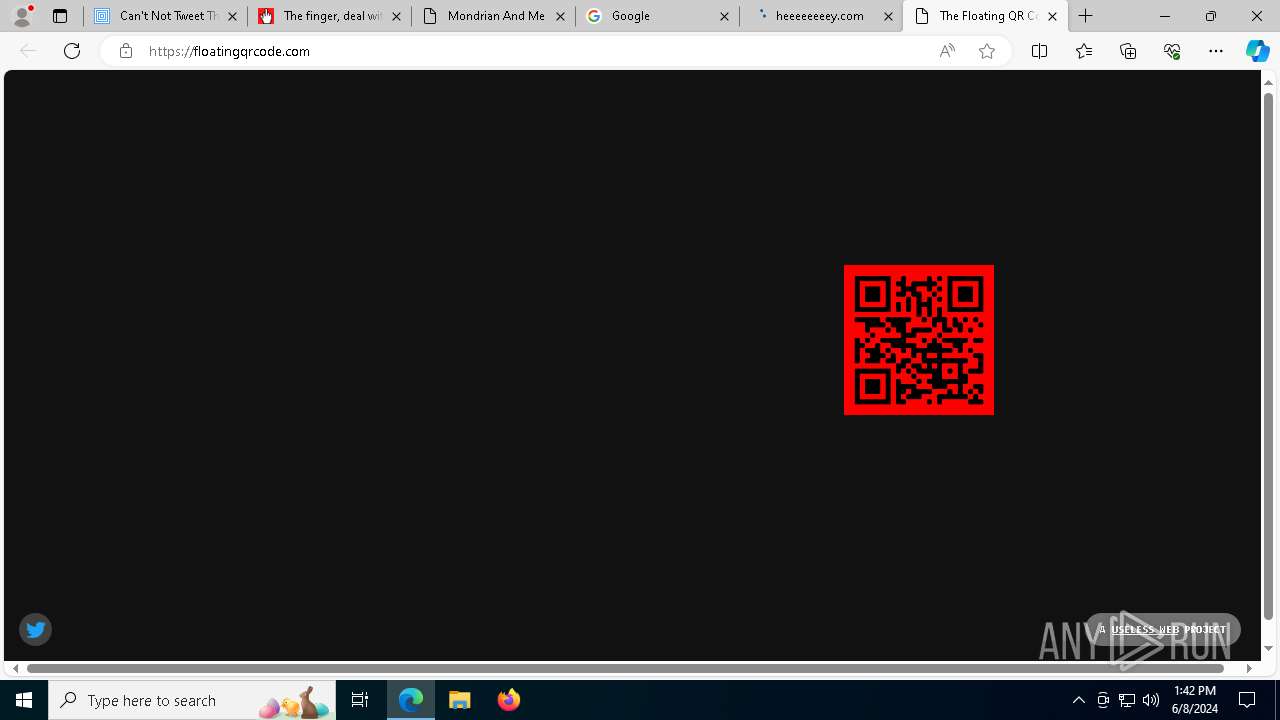The height and width of the screenshot is (720, 1280).
Task: Open Copilot sidebar
Action: (x=1258, y=51)
